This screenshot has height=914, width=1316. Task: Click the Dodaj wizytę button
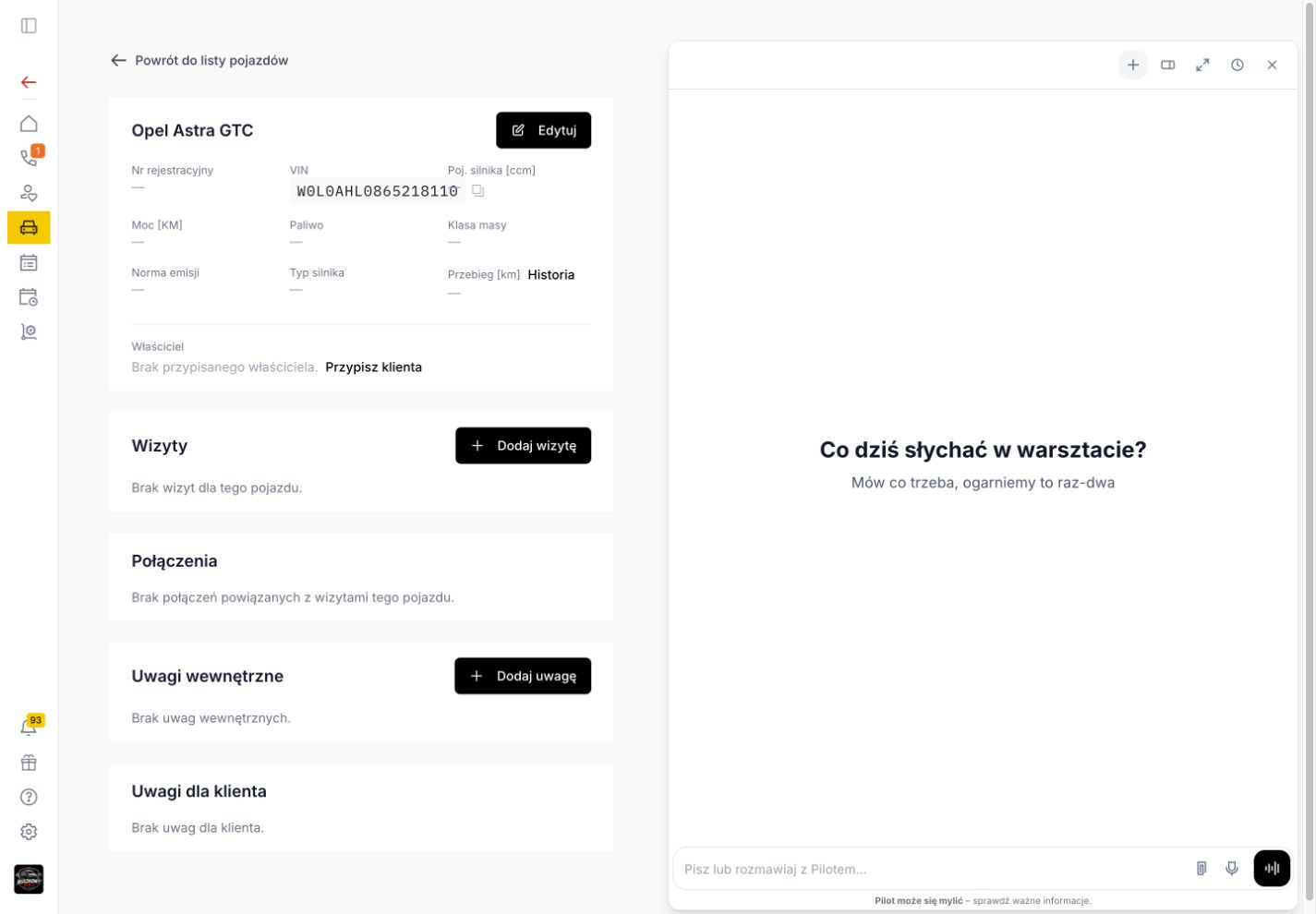click(523, 446)
